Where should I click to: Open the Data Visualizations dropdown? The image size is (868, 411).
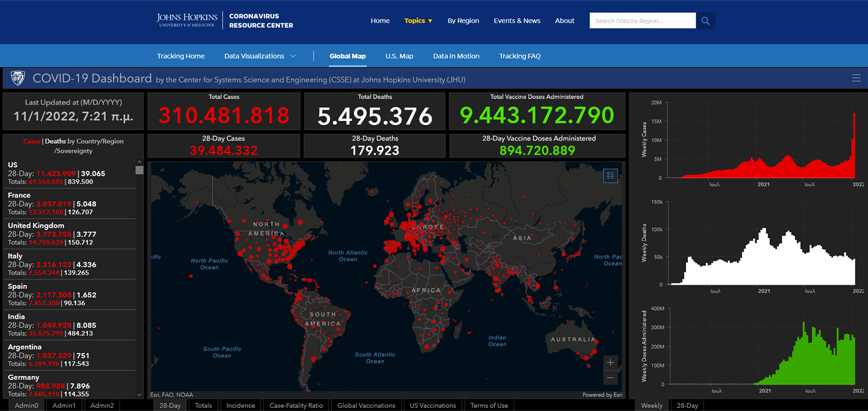coord(259,56)
